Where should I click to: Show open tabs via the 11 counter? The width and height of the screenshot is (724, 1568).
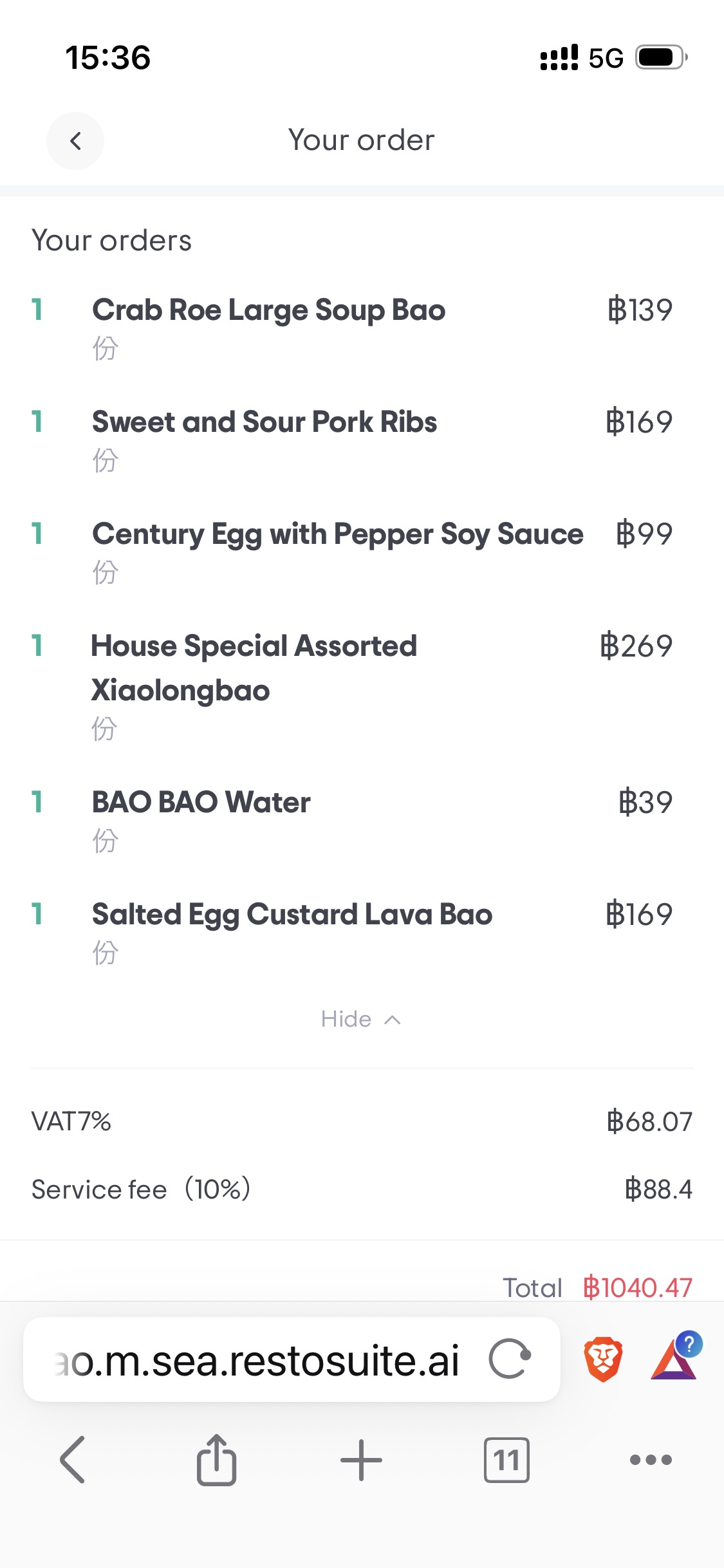[x=506, y=1460]
